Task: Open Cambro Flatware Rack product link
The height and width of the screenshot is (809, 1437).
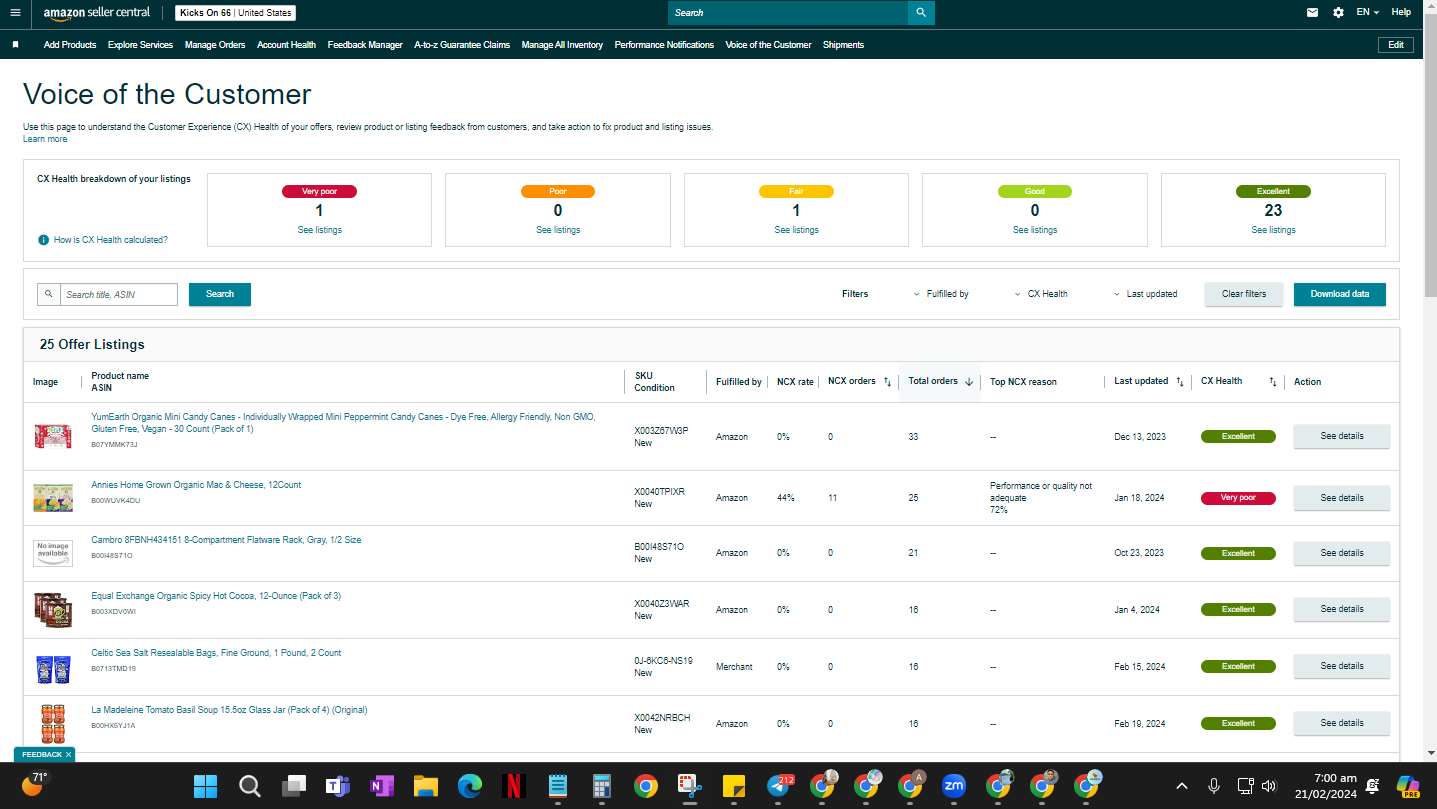Action: tap(226, 540)
